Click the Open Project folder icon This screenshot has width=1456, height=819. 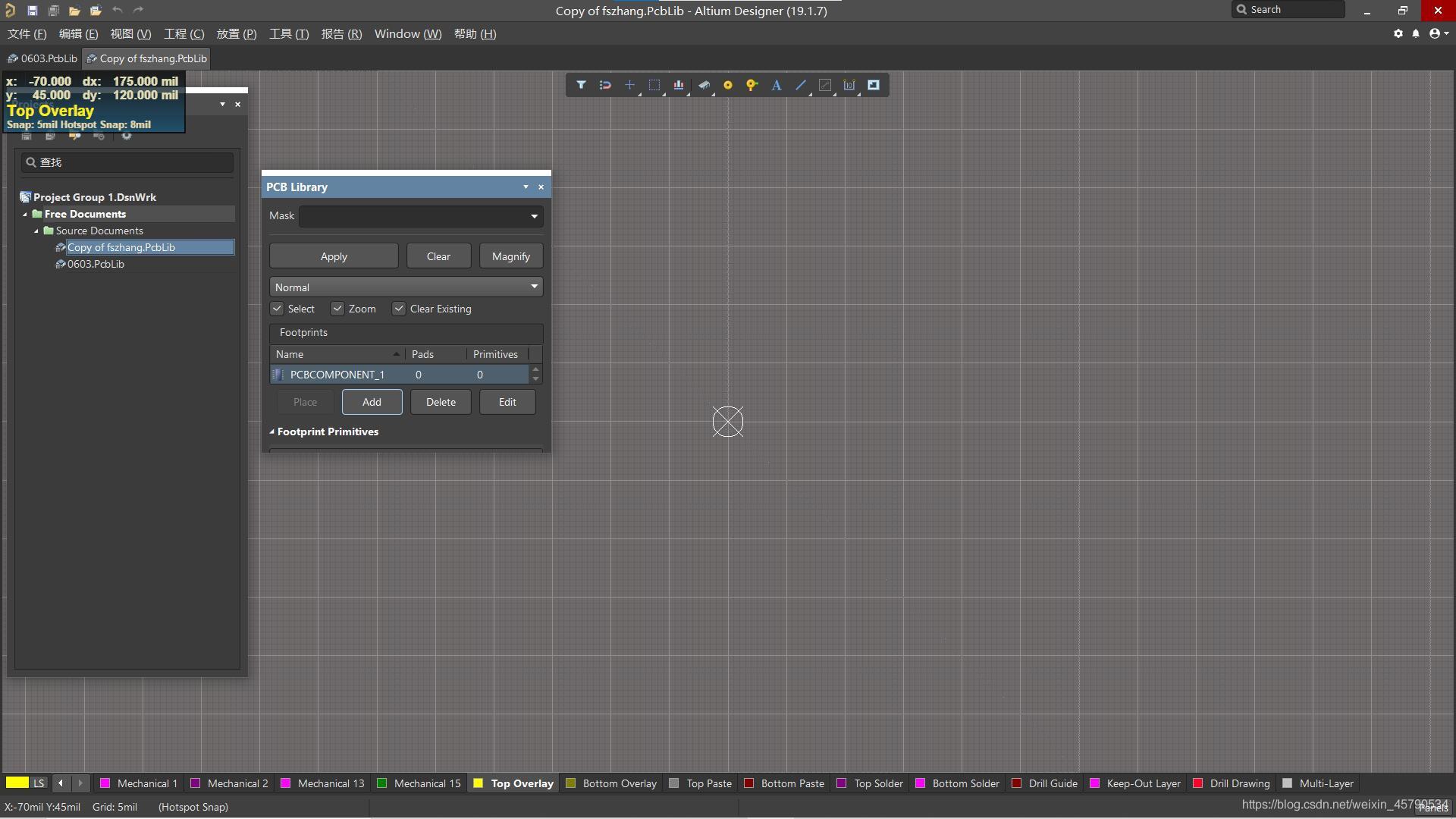point(96,11)
